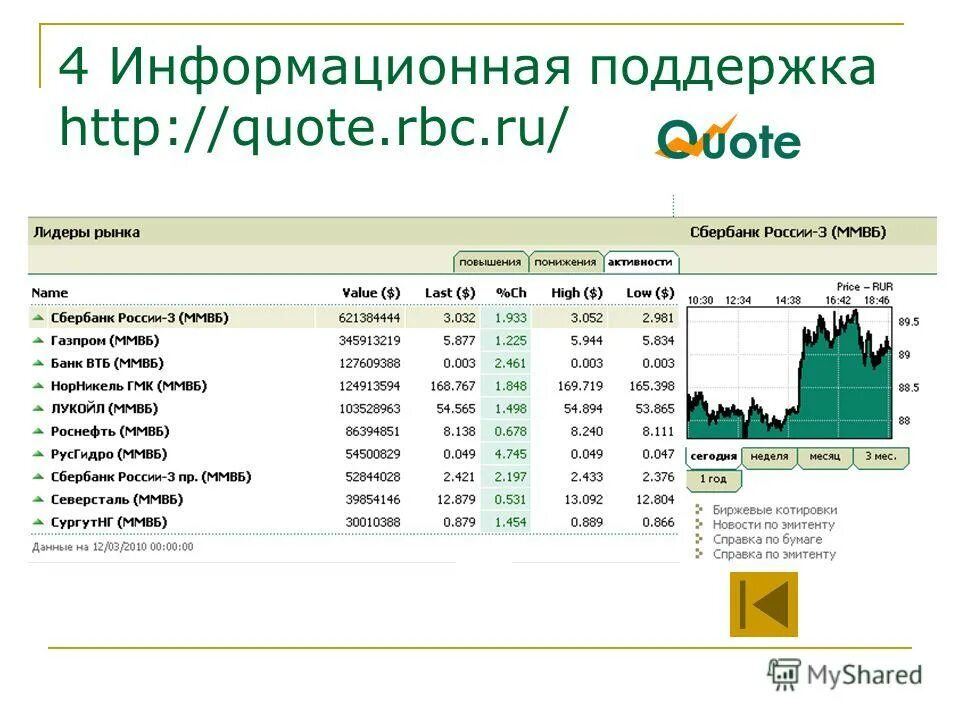The width and height of the screenshot is (960, 720).
Task: Click chart title Сбербанк России-3 (ММВБ)
Action: click(788, 232)
